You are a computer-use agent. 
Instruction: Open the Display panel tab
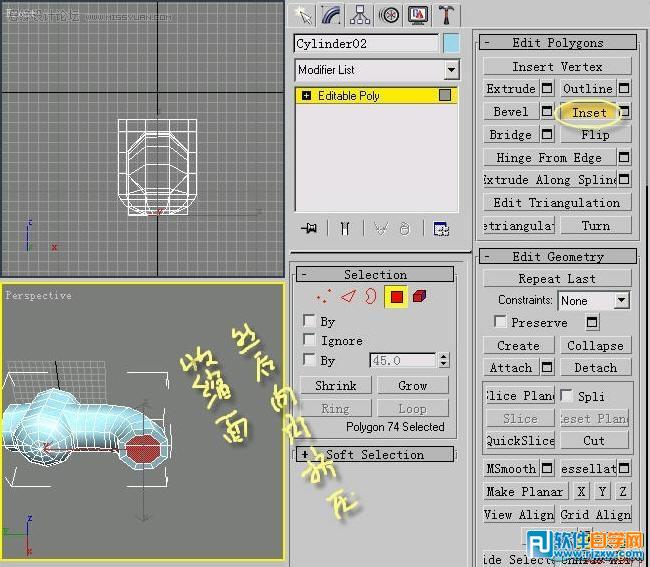tap(417, 15)
